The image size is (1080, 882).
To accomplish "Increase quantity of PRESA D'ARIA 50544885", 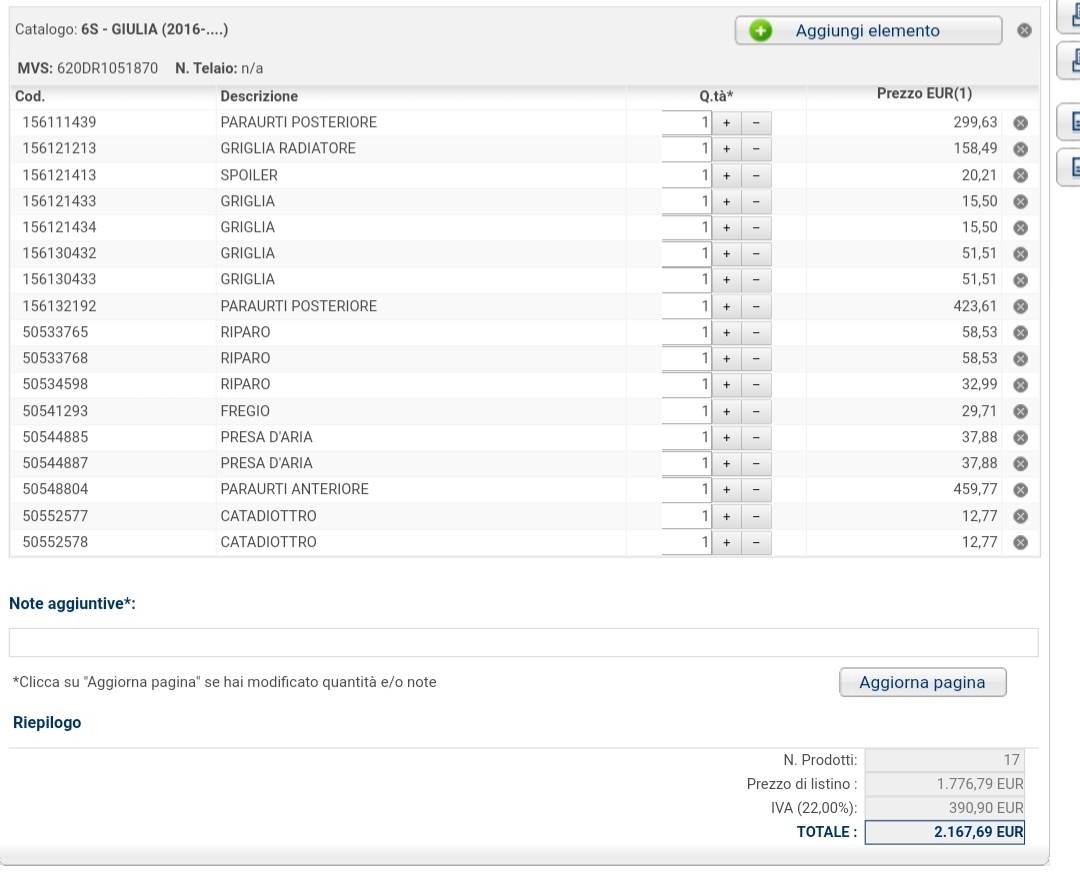I will [726, 438].
